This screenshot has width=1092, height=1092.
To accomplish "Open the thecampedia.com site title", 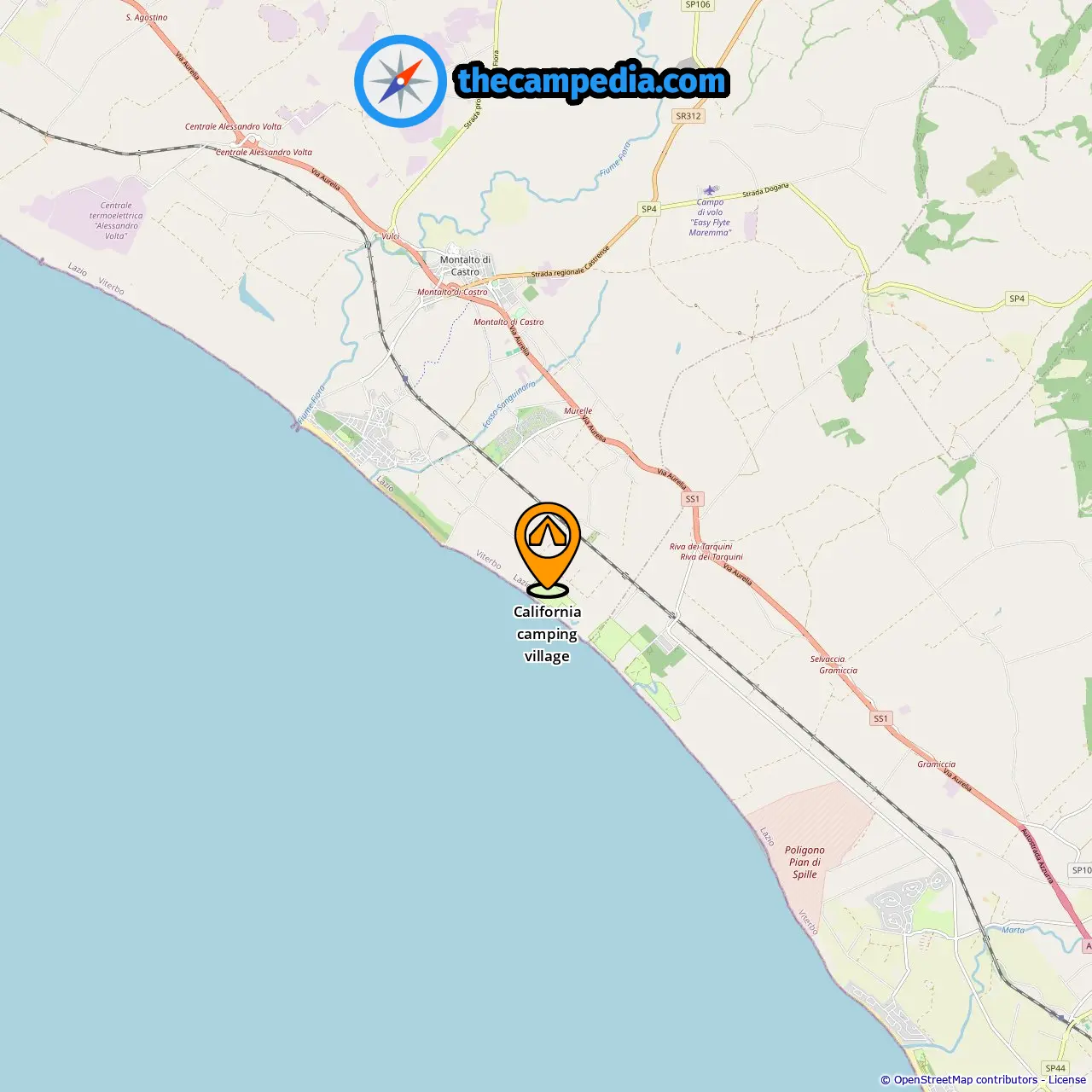I will (592, 82).
